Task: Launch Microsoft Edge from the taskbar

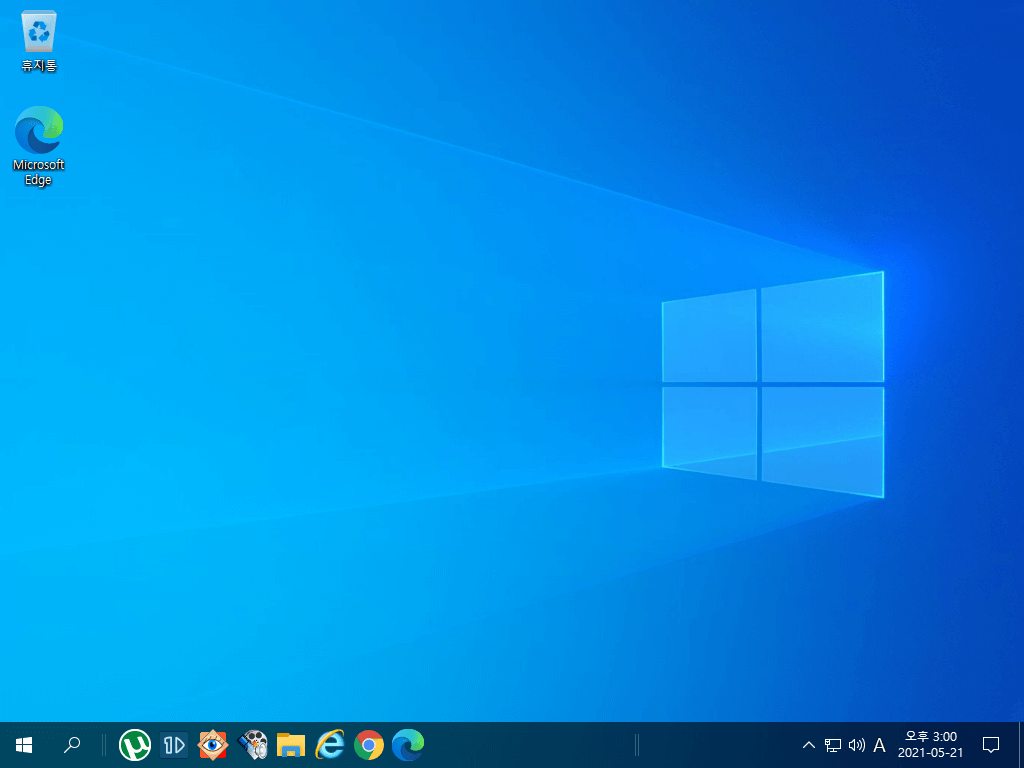Action: click(x=408, y=744)
